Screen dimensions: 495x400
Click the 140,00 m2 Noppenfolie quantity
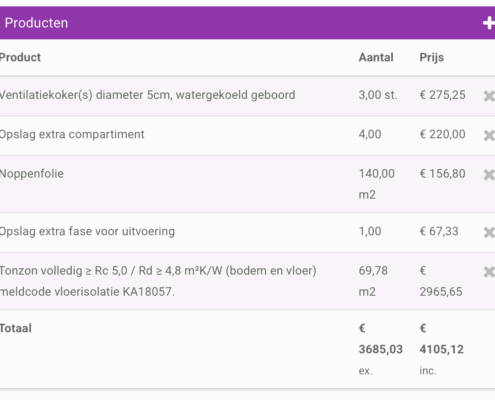click(x=377, y=184)
